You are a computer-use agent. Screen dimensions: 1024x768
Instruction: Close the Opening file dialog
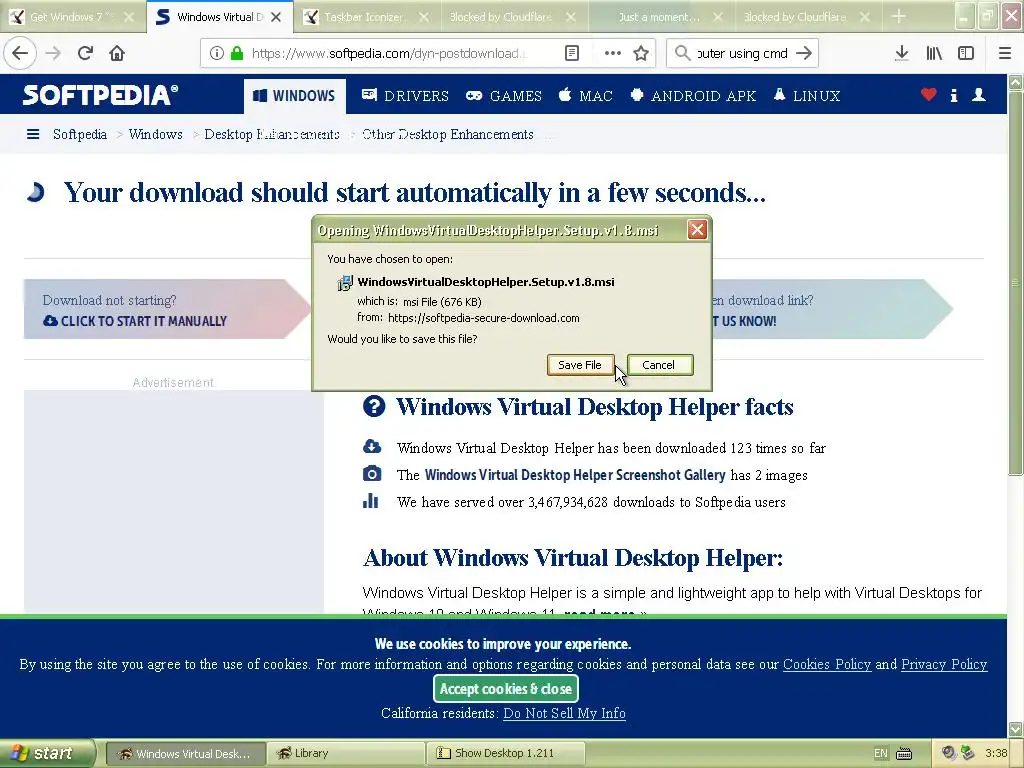click(697, 230)
